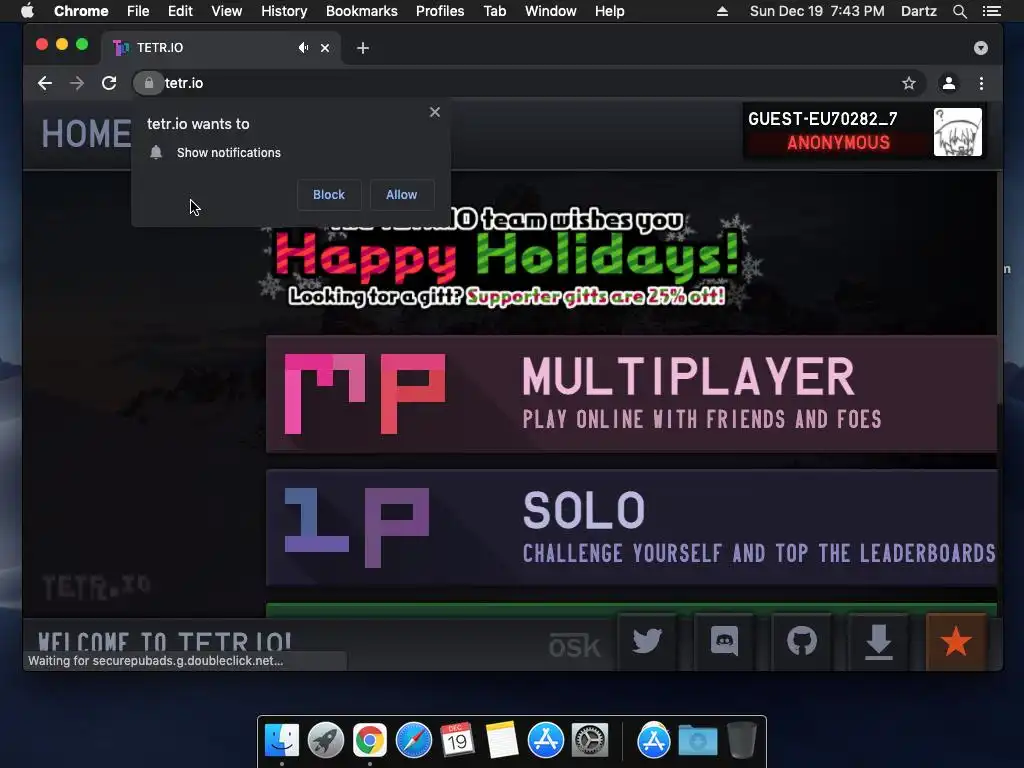Open Notes from the Dock
The image size is (1024, 768).
pyautogui.click(x=502, y=741)
